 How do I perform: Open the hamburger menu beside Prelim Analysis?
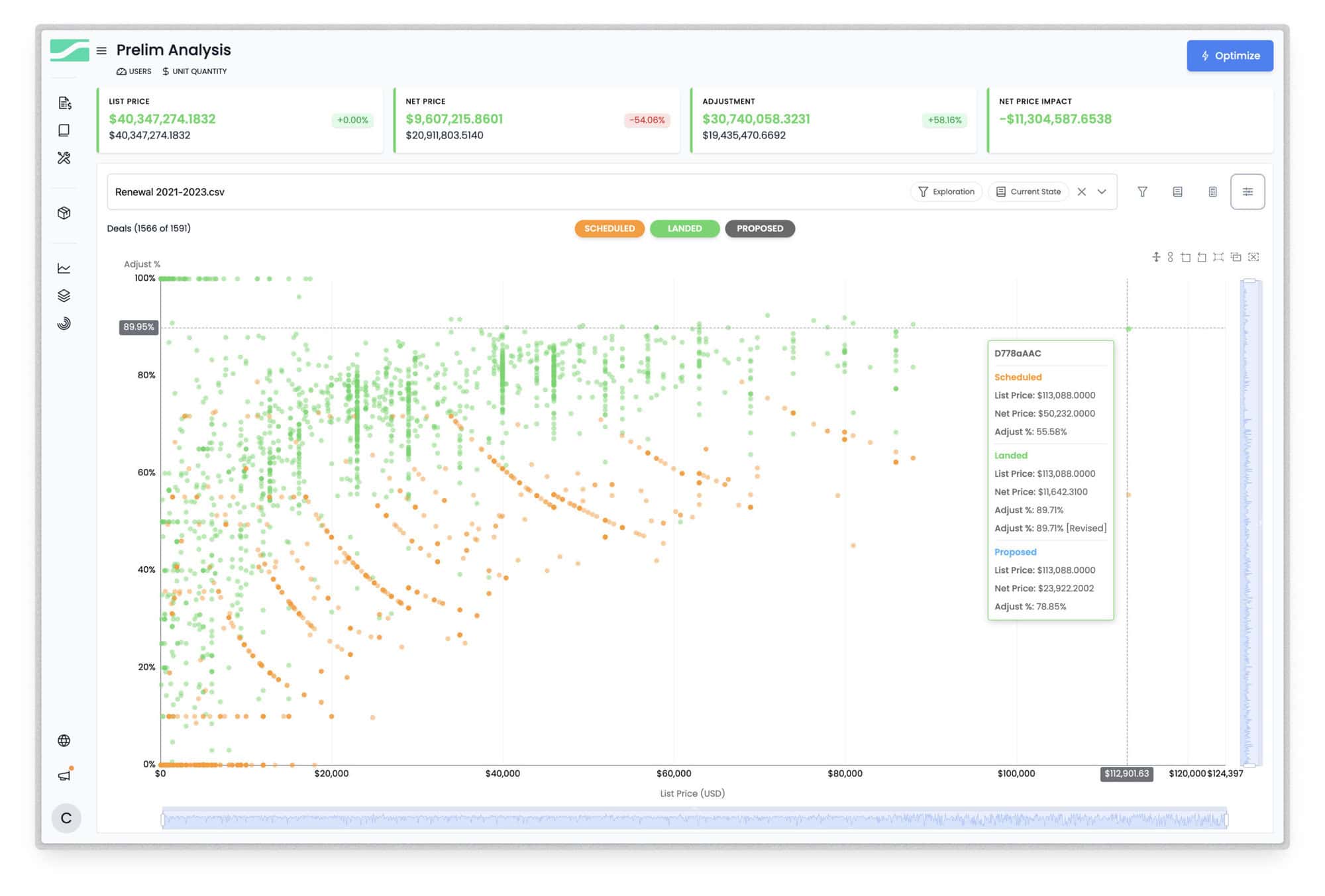tap(101, 50)
